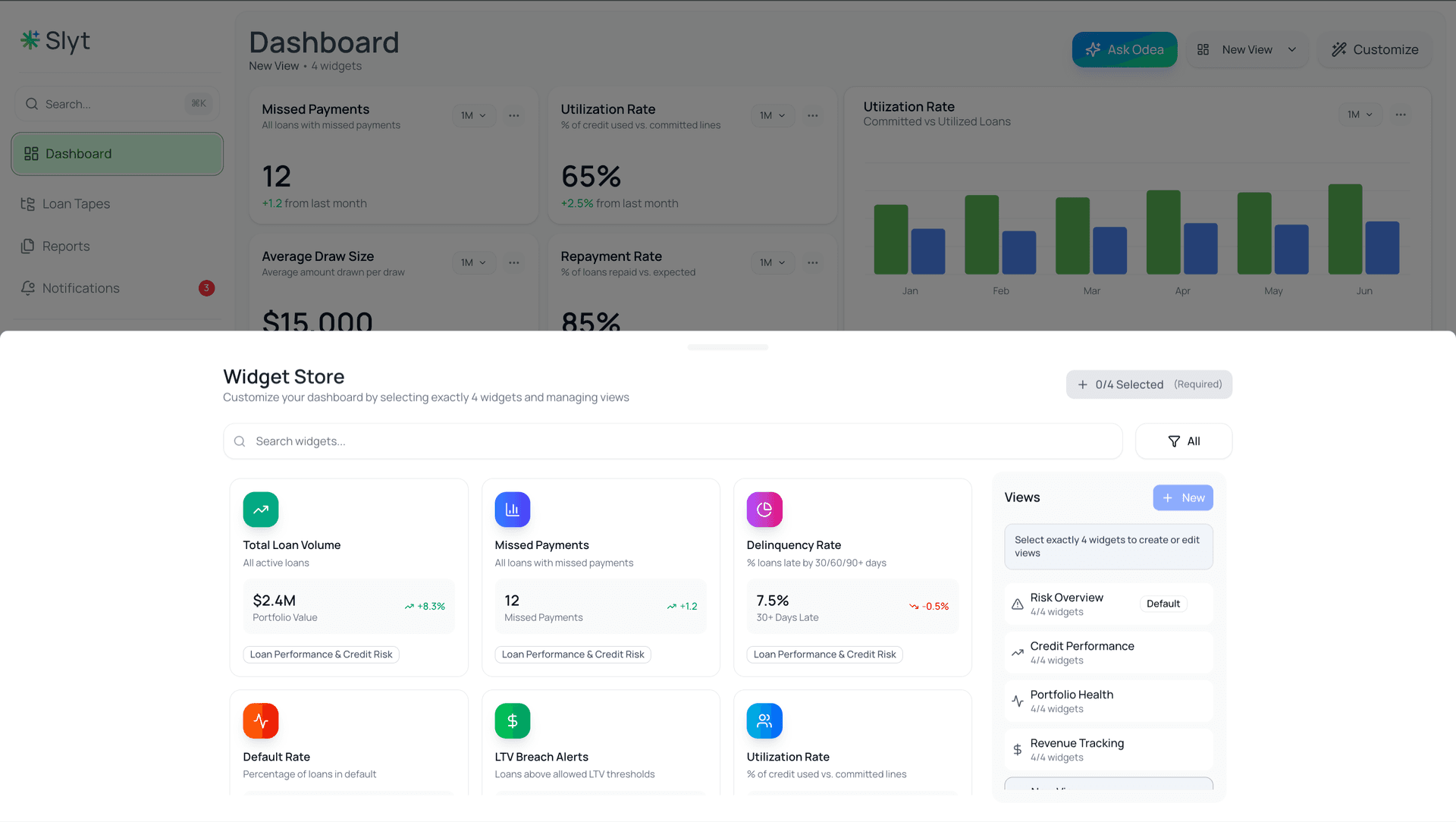This screenshot has width=1456, height=822.
Task: Click the Loan Tapes icon
Action: point(28,204)
